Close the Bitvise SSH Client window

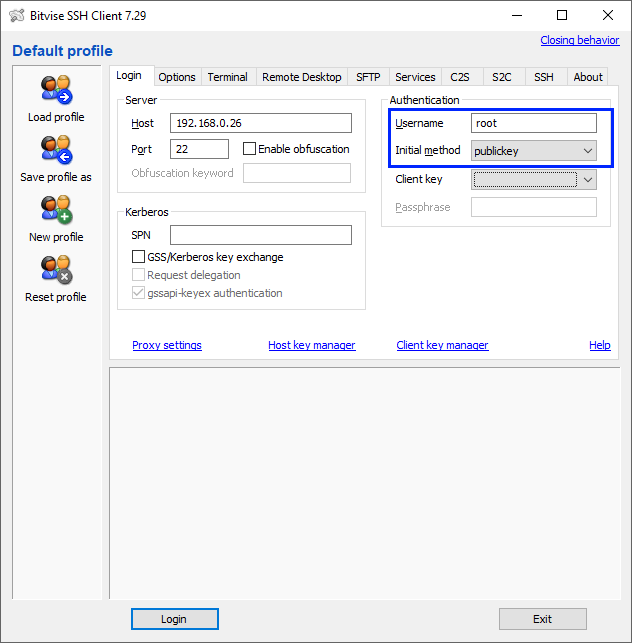[607, 16]
